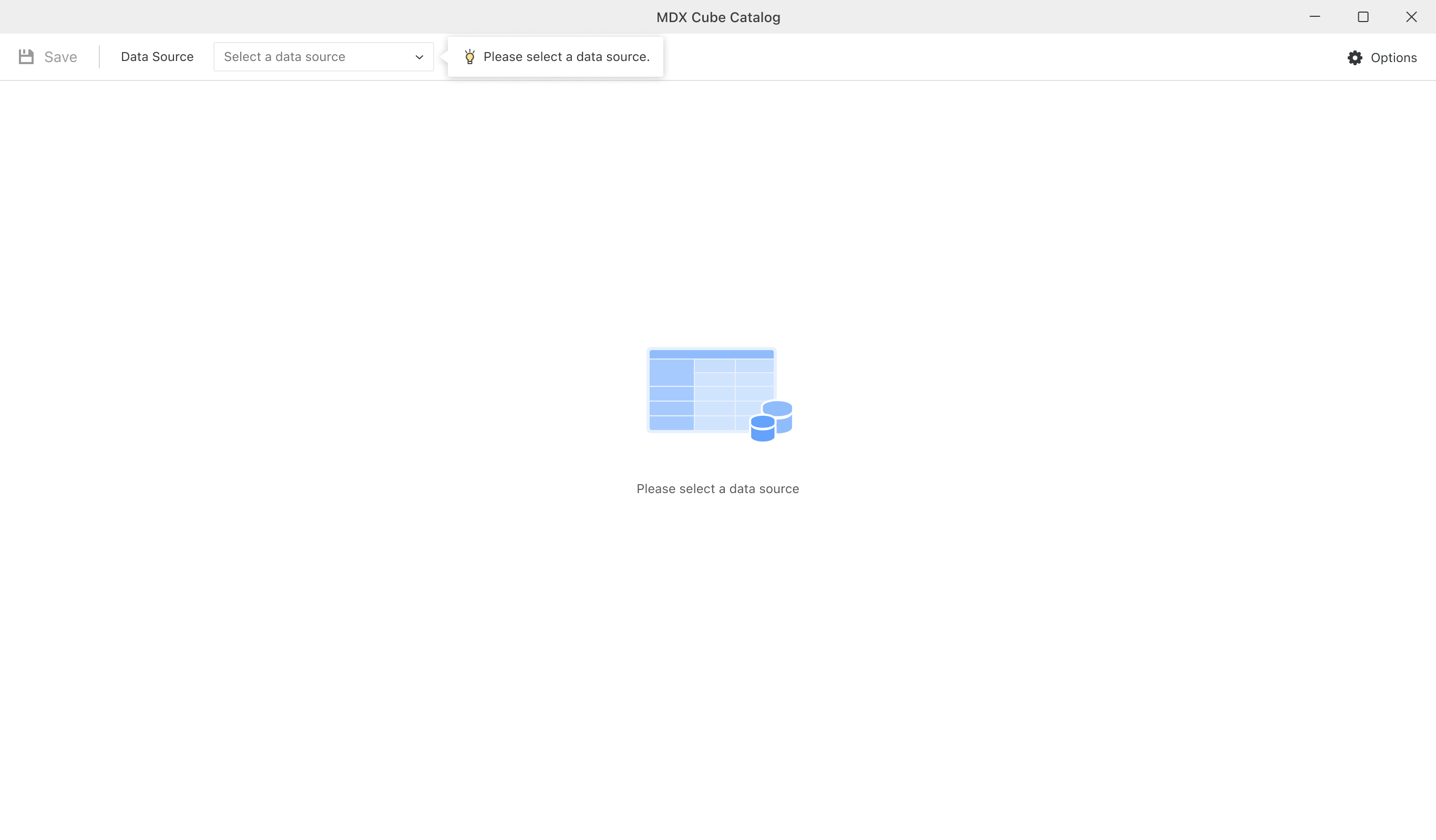Click the blue table grid illustration
Viewport: 1436px width, 840px height.
(701, 393)
